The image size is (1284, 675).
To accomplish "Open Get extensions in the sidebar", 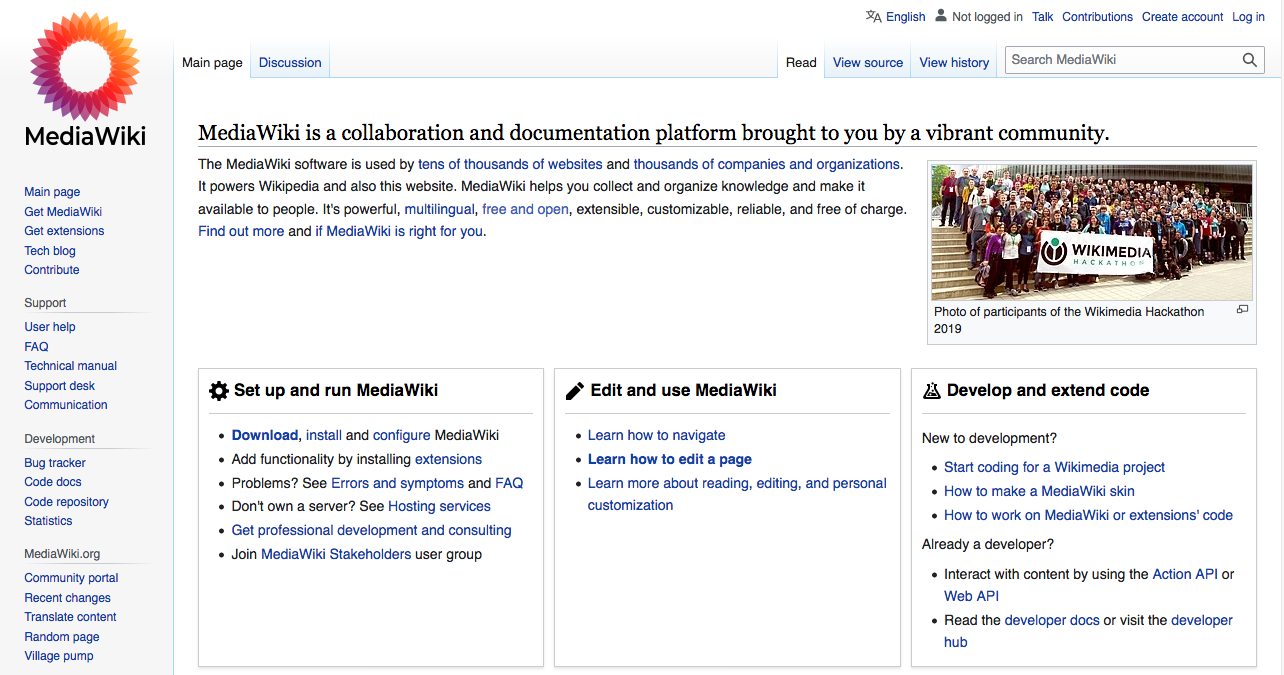I will [x=64, y=231].
